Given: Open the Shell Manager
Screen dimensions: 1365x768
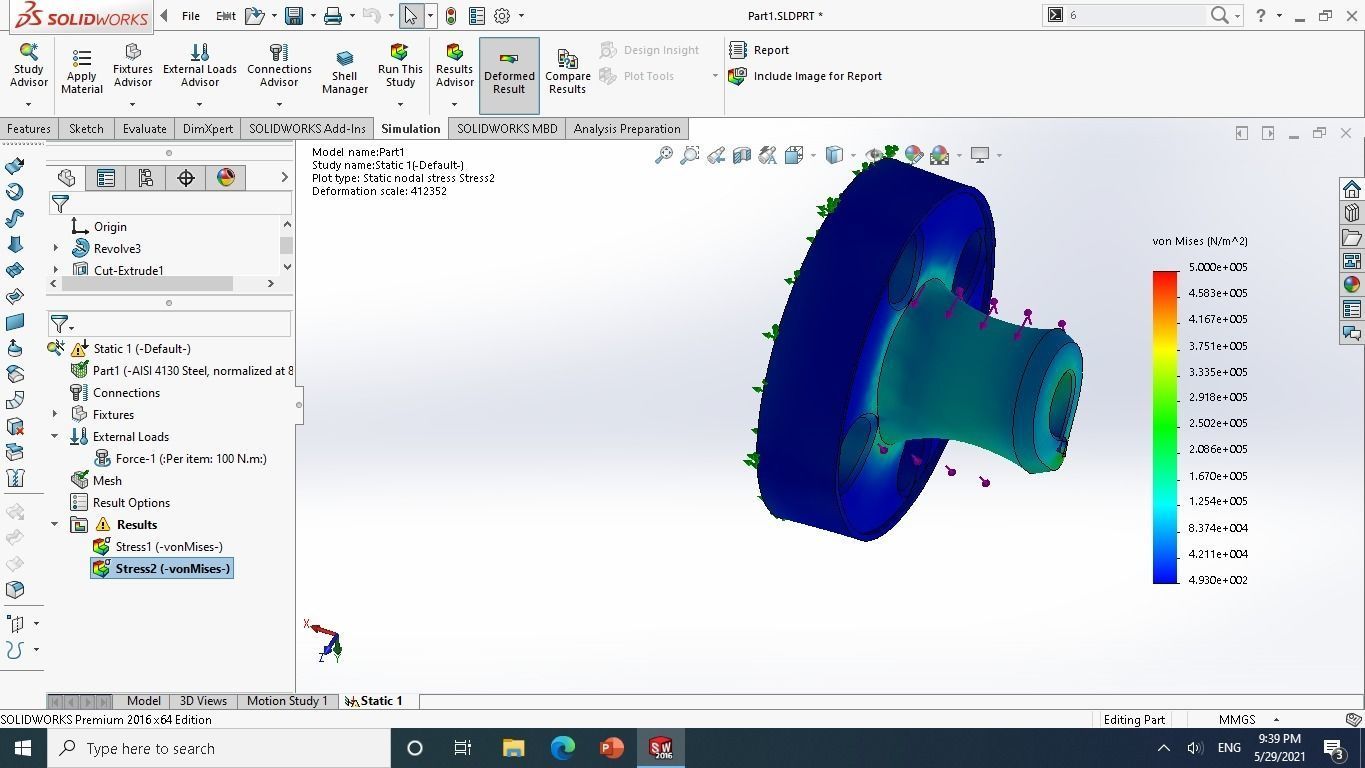Looking at the screenshot, I should click(x=345, y=72).
